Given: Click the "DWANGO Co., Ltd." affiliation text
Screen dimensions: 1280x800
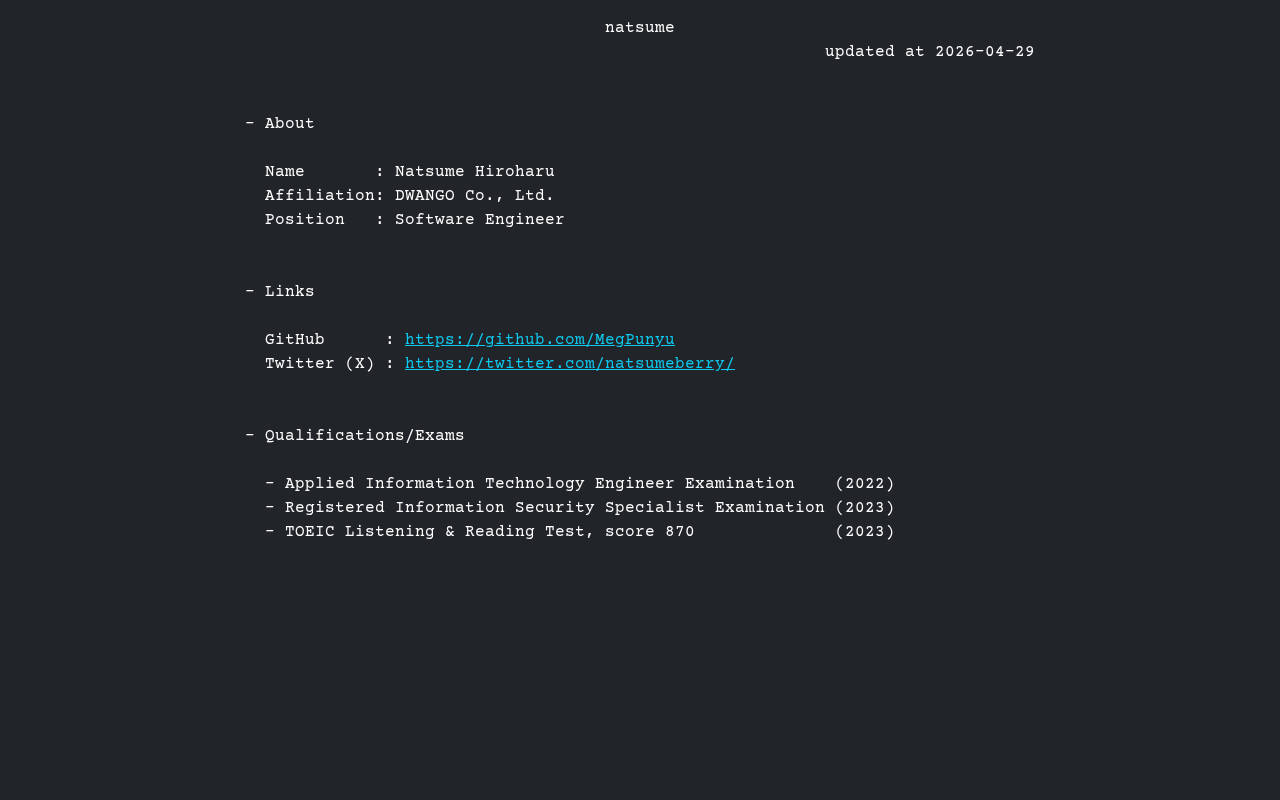Looking at the screenshot, I should [474, 196].
